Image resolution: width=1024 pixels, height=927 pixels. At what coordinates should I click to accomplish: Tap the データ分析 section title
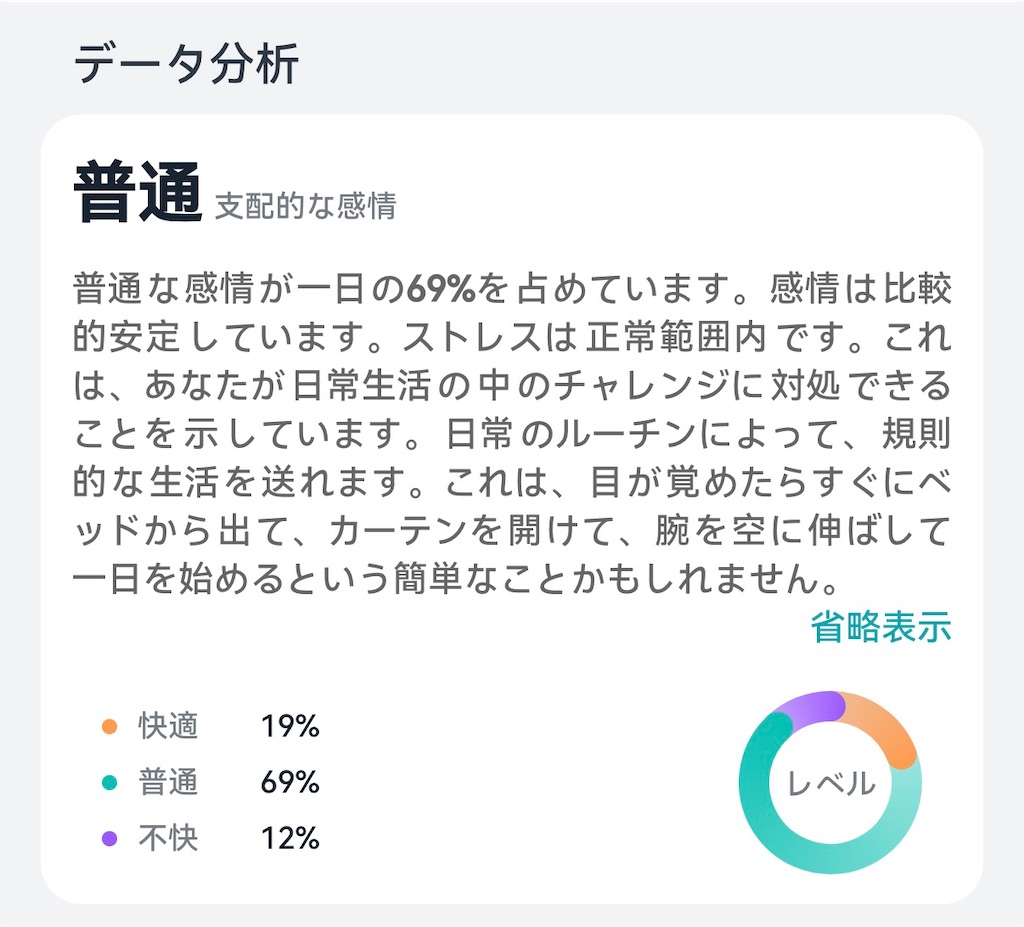(186, 66)
